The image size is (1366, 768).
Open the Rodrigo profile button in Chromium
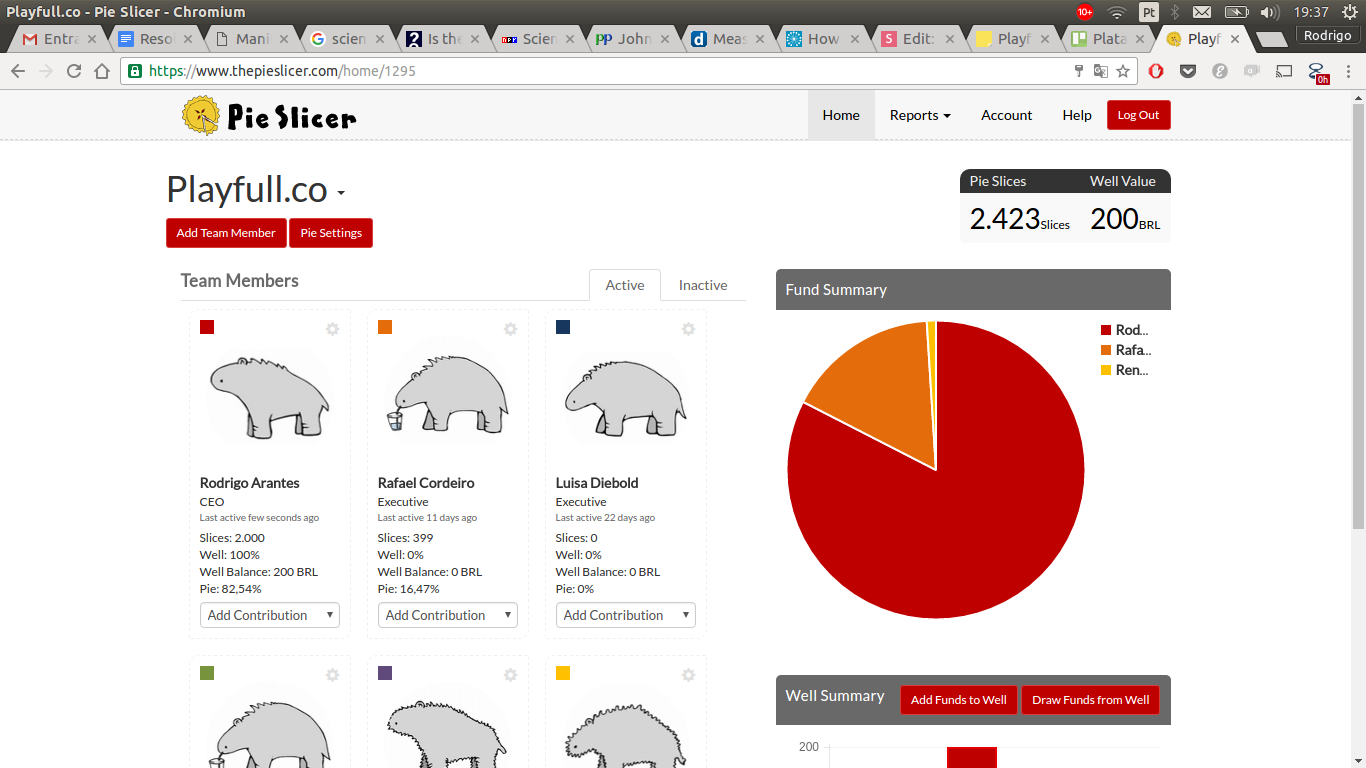coord(1328,36)
